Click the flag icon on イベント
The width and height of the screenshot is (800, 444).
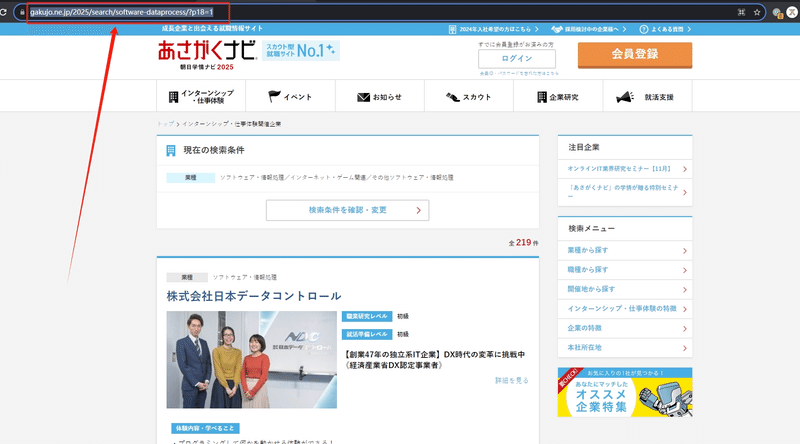point(274,96)
